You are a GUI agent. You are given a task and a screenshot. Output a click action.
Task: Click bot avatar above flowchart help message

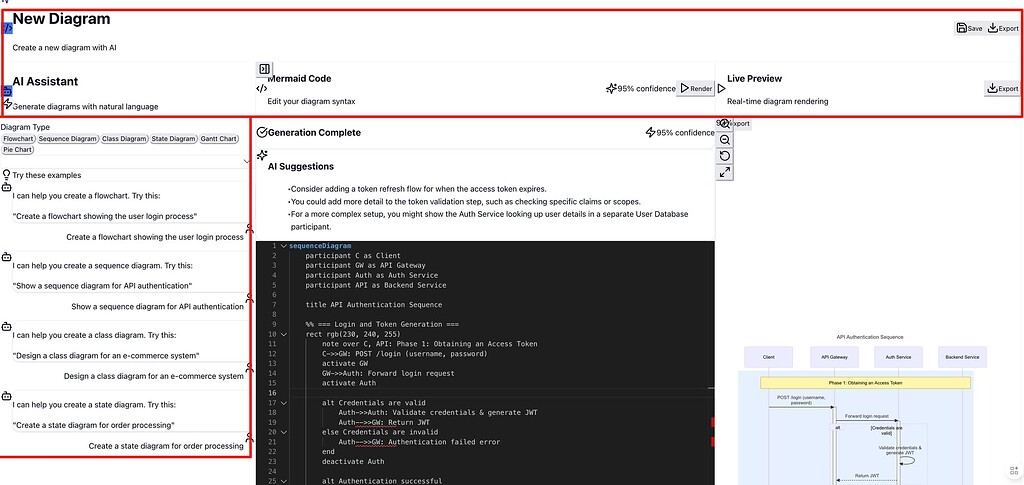click(x=7, y=187)
